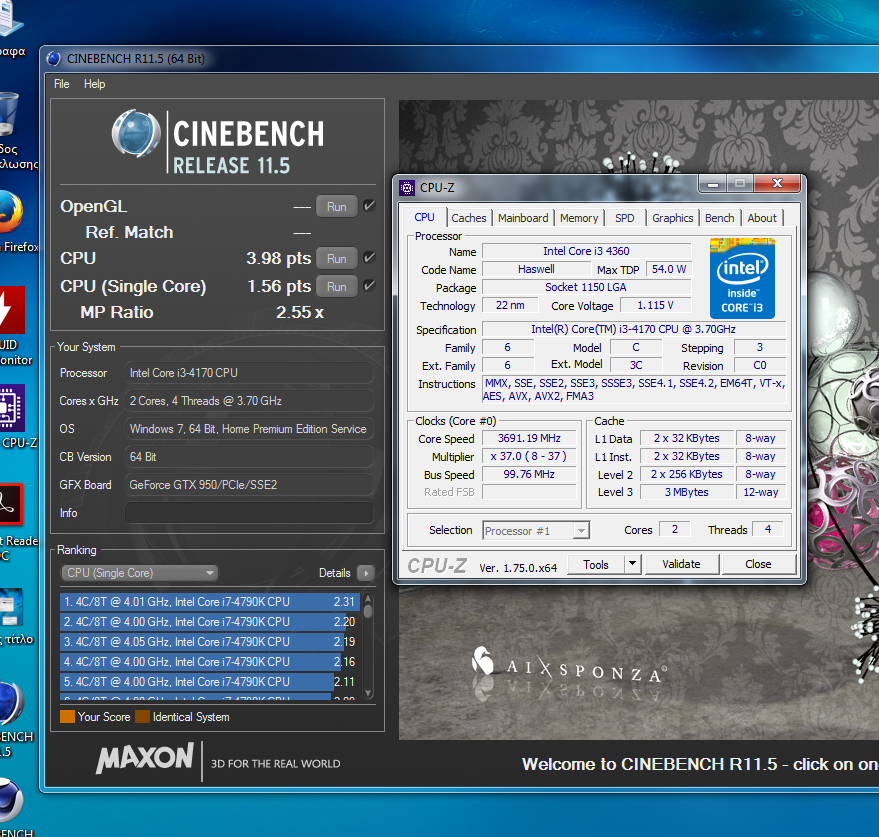Open the File menu in CINEBENCH
Image resolution: width=879 pixels, height=837 pixels.
pyautogui.click(x=62, y=84)
